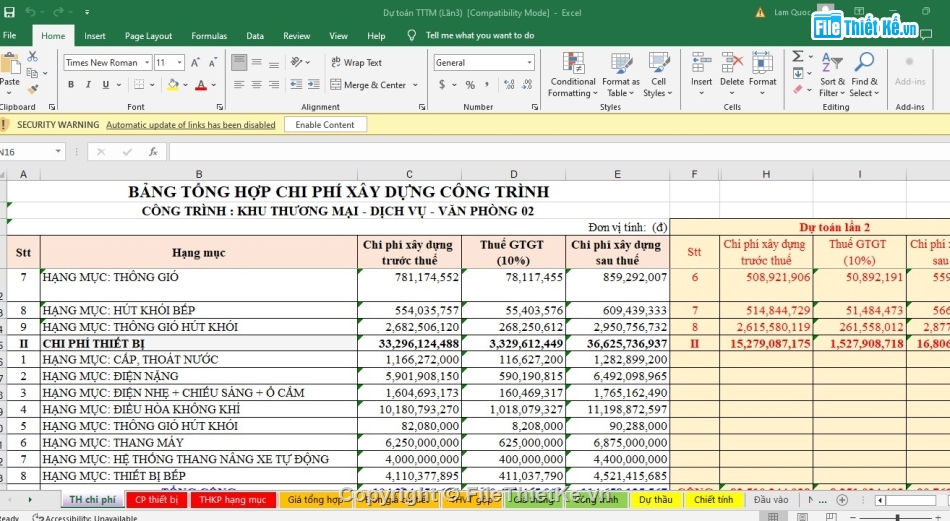Align text left in cell
The width and height of the screenshot is (950, 521).
tap(239, 85)
